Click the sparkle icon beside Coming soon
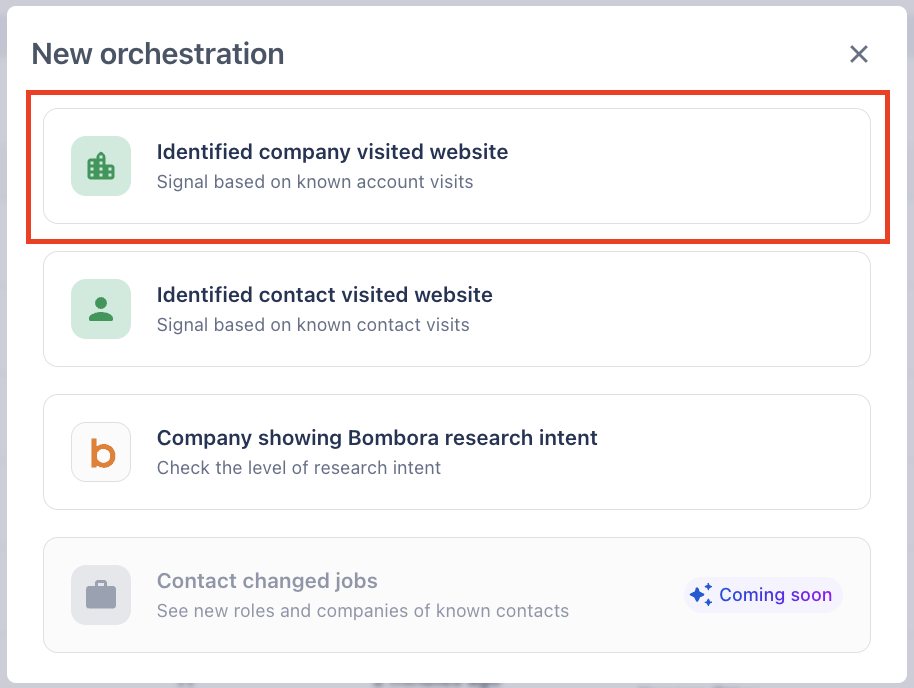The width and height of the screenshot is (914, 688). [701, 595]
